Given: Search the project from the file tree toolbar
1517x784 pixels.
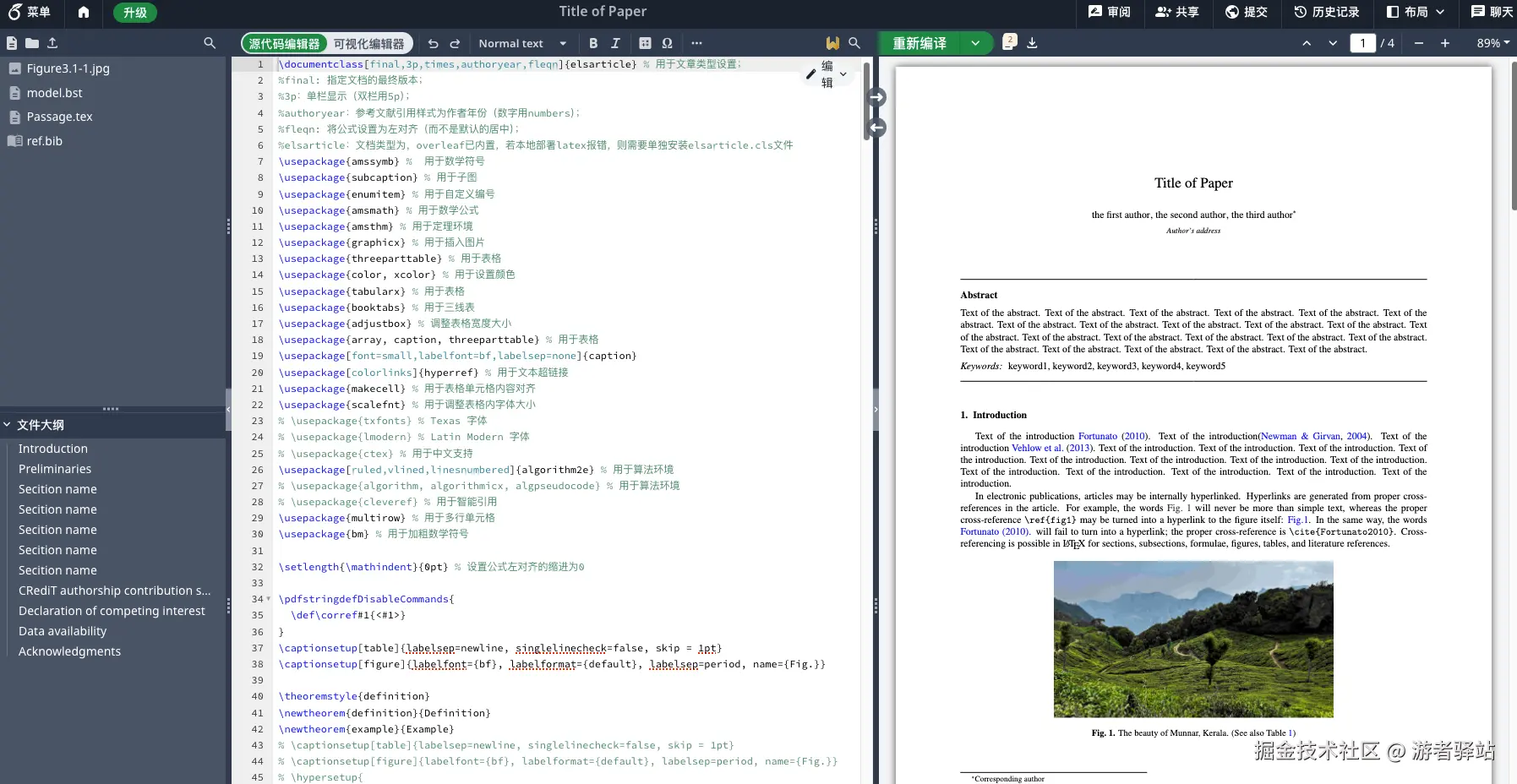Looking at the screenshot, I should point(210,43).
